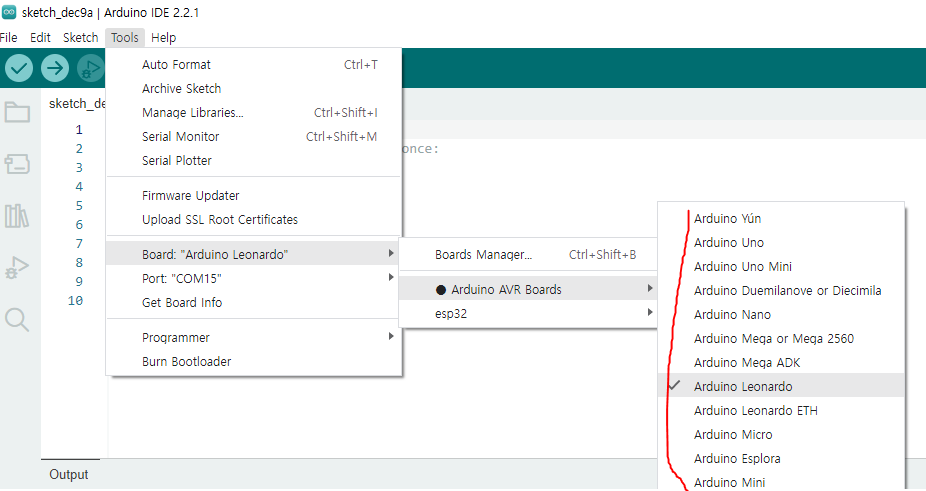Click the Arduino IDE logo in title bar

tap(9, 12)
